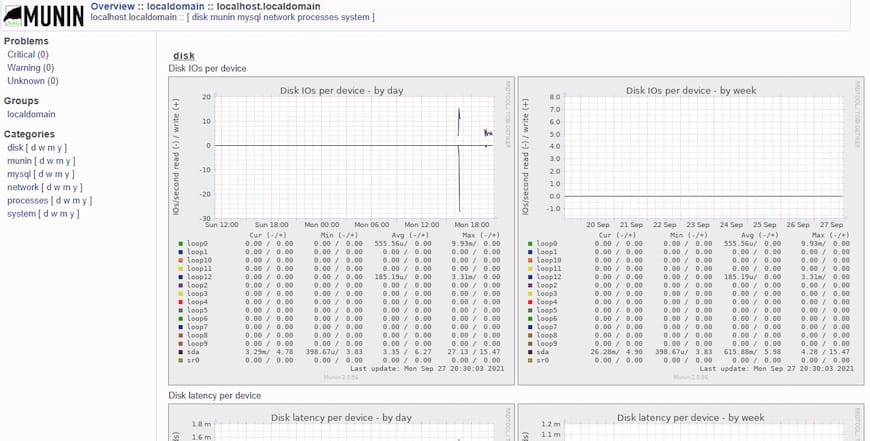Image resolution: width=870 pixels, height=441 pixels.
Task: Click the underlined disk section heading
Action: pos(184,55)
